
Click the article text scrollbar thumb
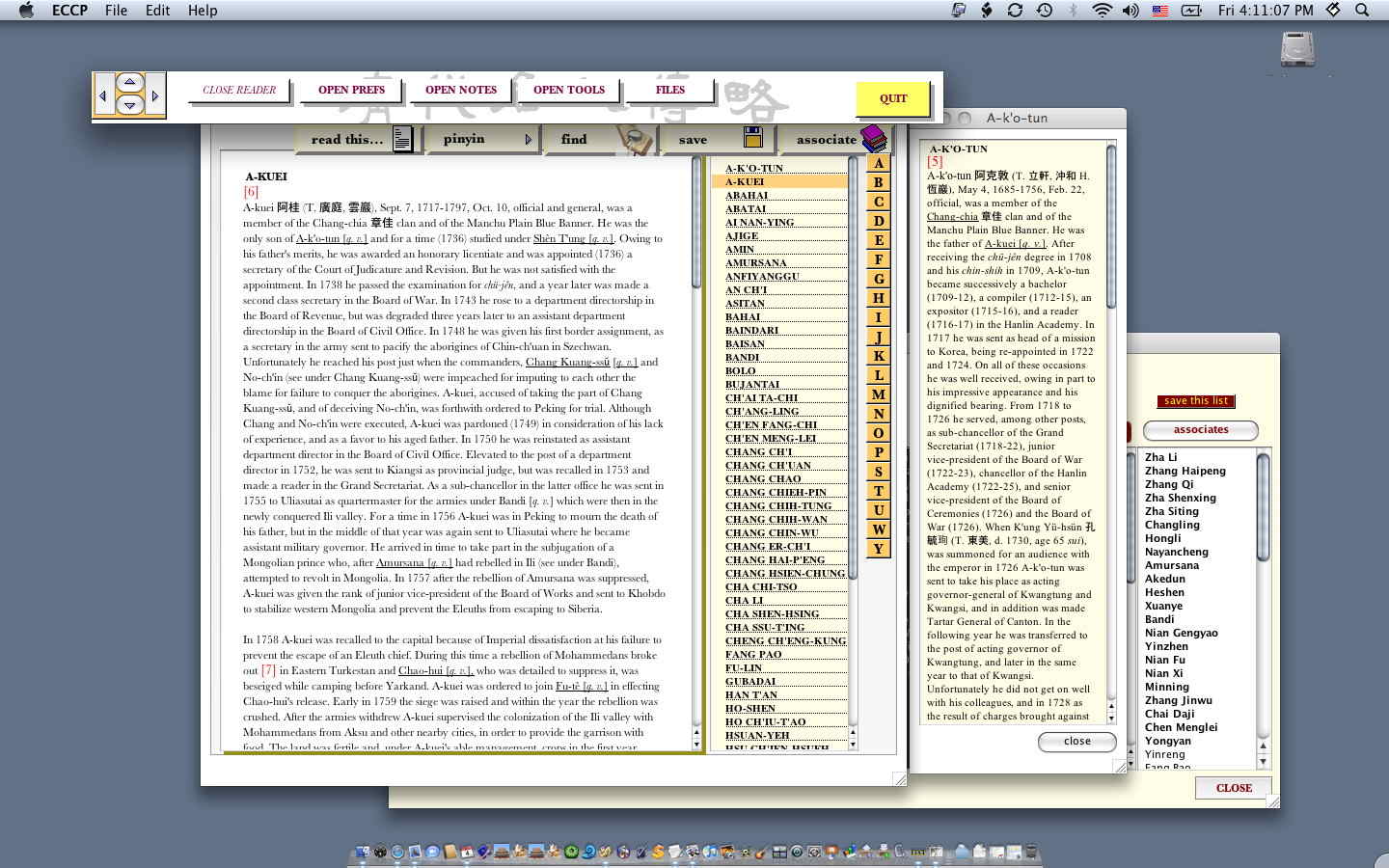pos(696,222)
